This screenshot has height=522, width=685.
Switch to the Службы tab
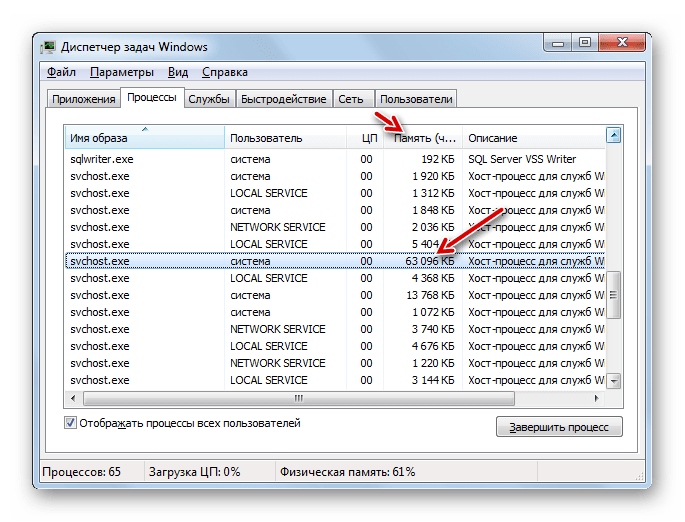point(209,99)
